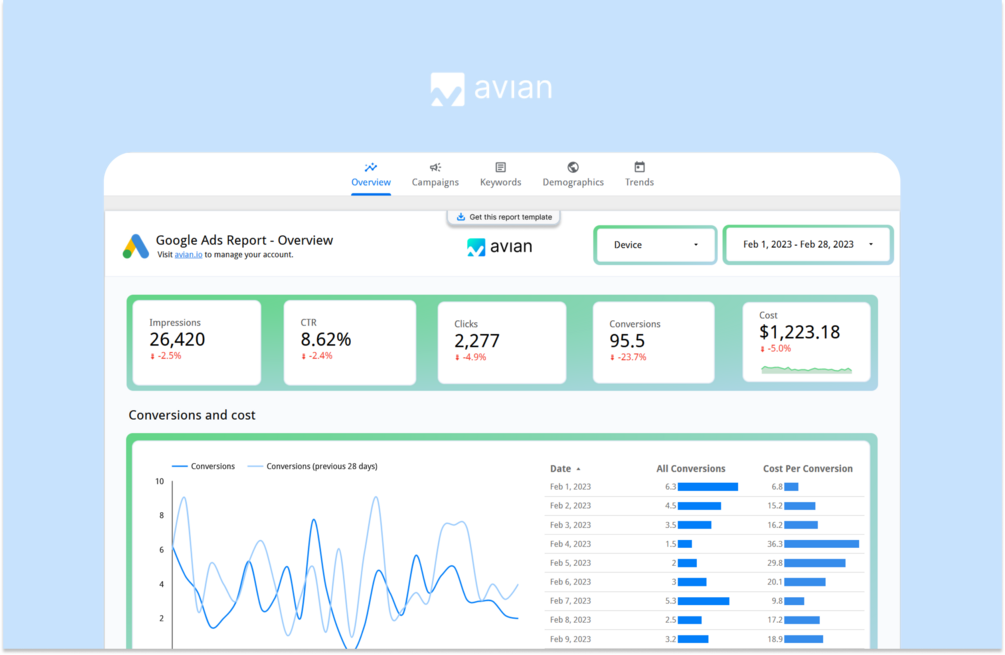Viewport: 1005px width, 655px height.
Task: Click the Google Ads logo icon
Action: point(136,246)
